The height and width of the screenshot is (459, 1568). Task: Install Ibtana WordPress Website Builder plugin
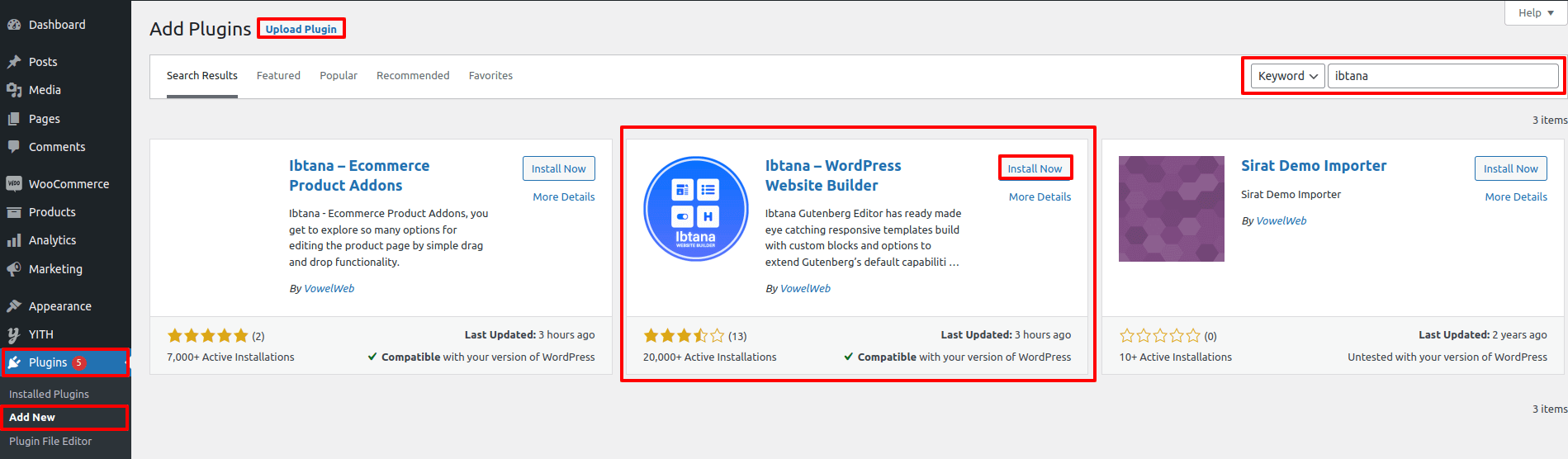[1035, 168]
